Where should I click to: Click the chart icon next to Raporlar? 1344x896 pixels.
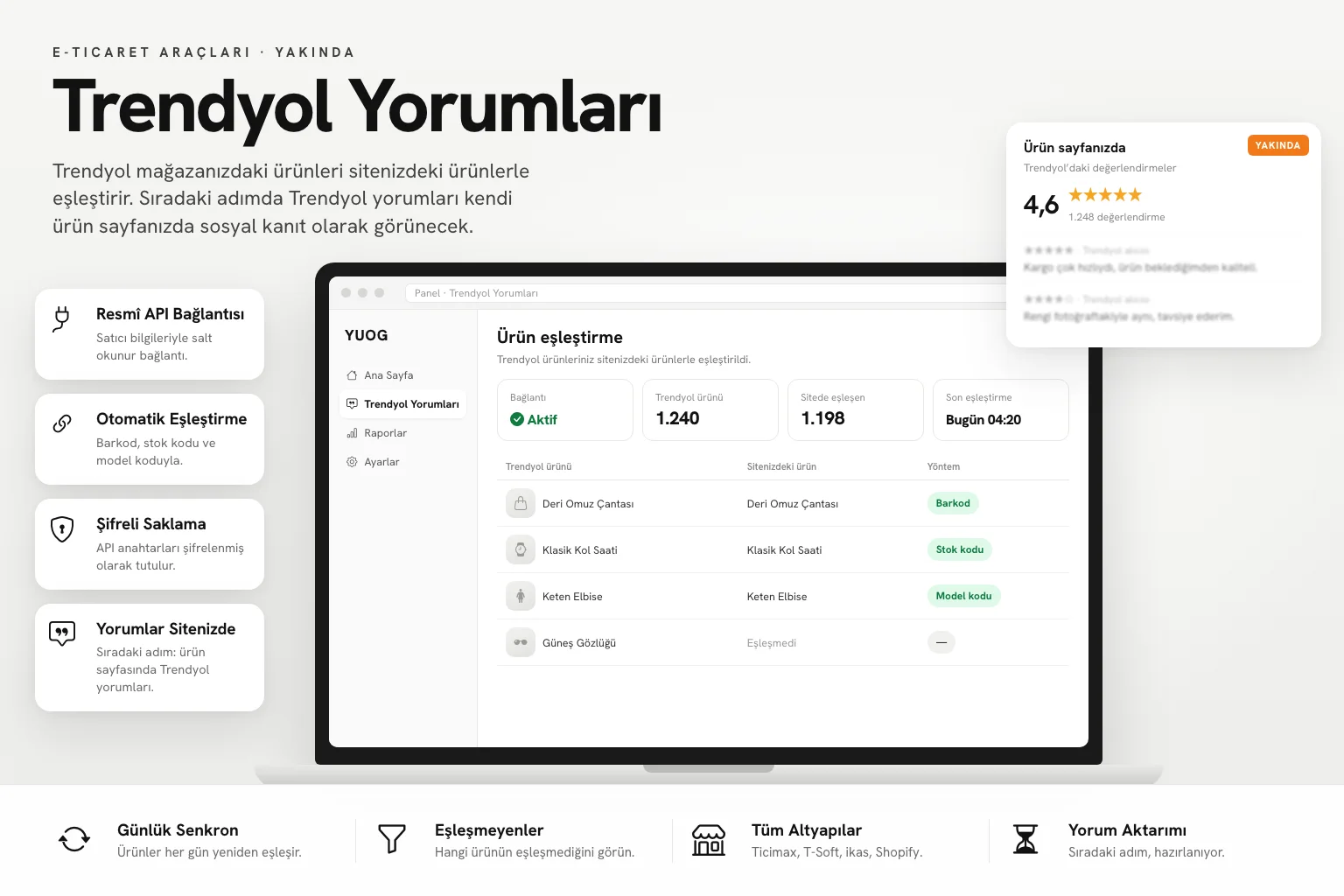(352, 433)
